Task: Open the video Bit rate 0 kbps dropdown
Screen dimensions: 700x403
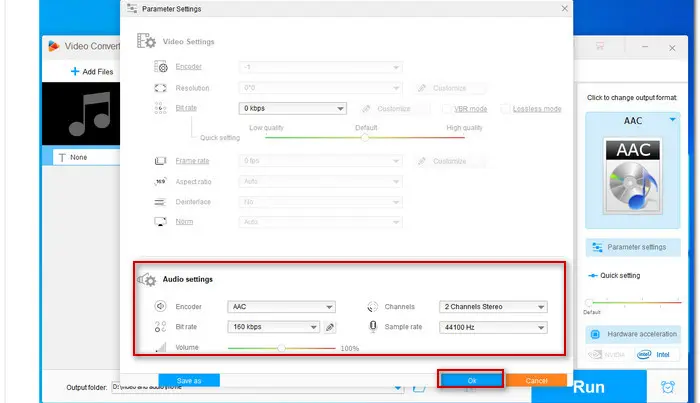Action: coord(292,108)
